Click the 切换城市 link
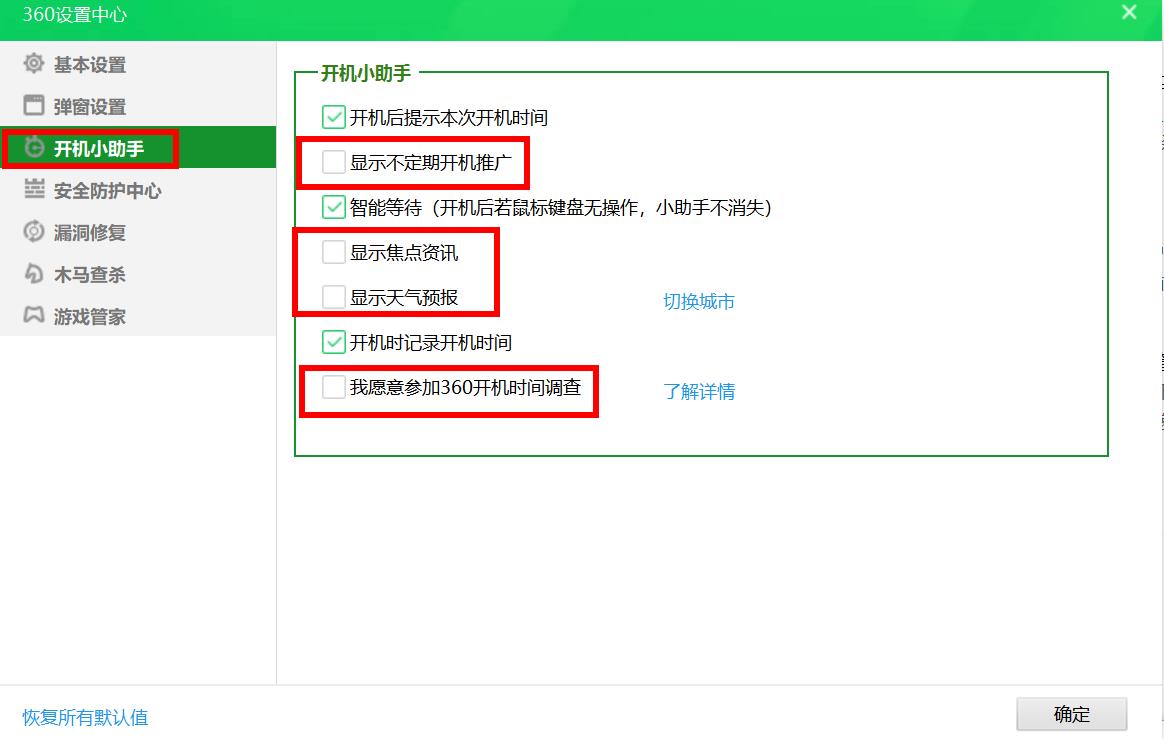 click(699, 302)
